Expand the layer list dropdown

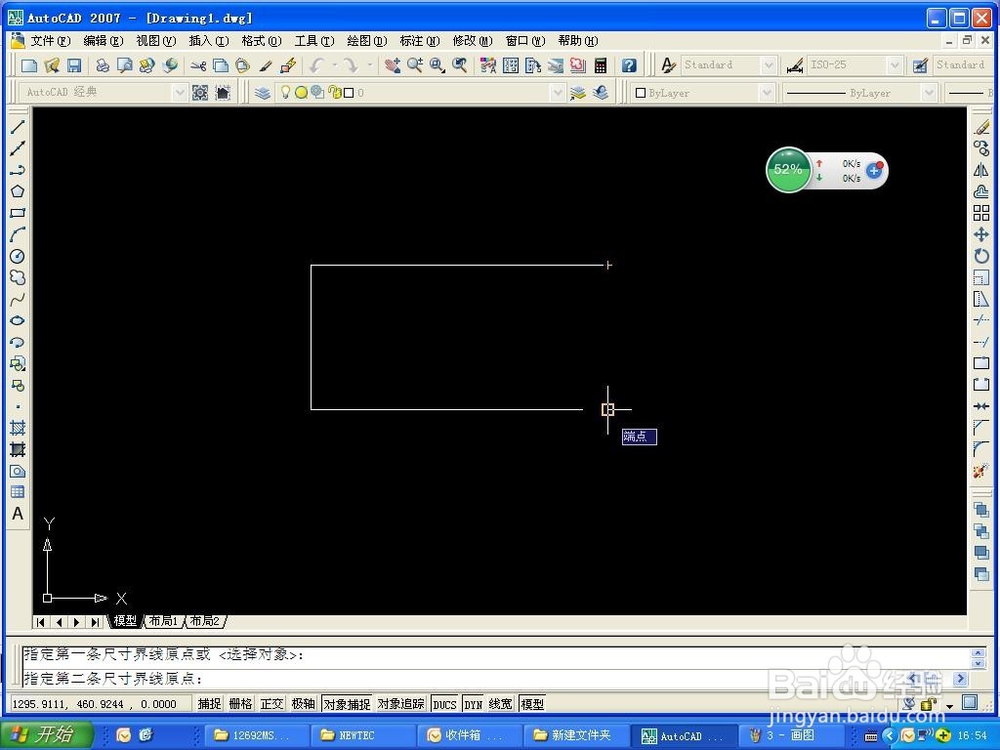tap(558, 93)
